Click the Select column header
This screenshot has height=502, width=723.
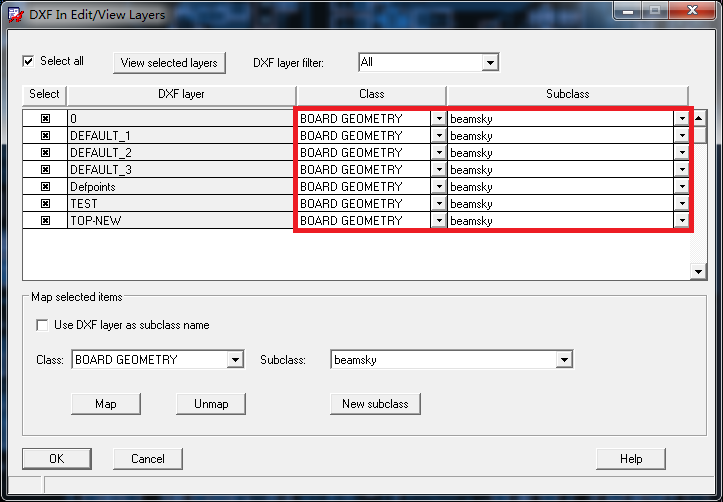(44, 95)
